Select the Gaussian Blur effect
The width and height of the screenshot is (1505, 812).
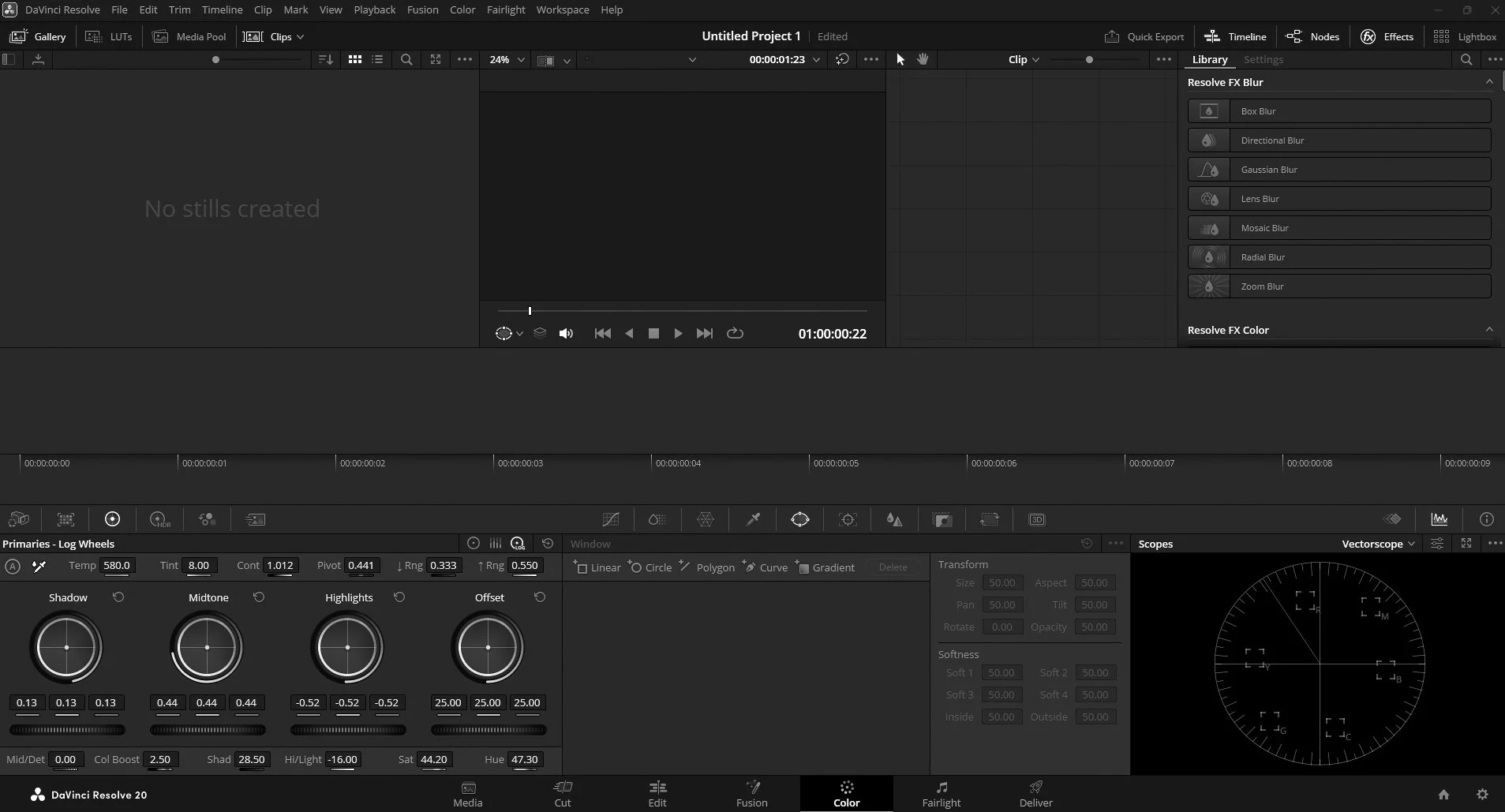(1339, 170)
